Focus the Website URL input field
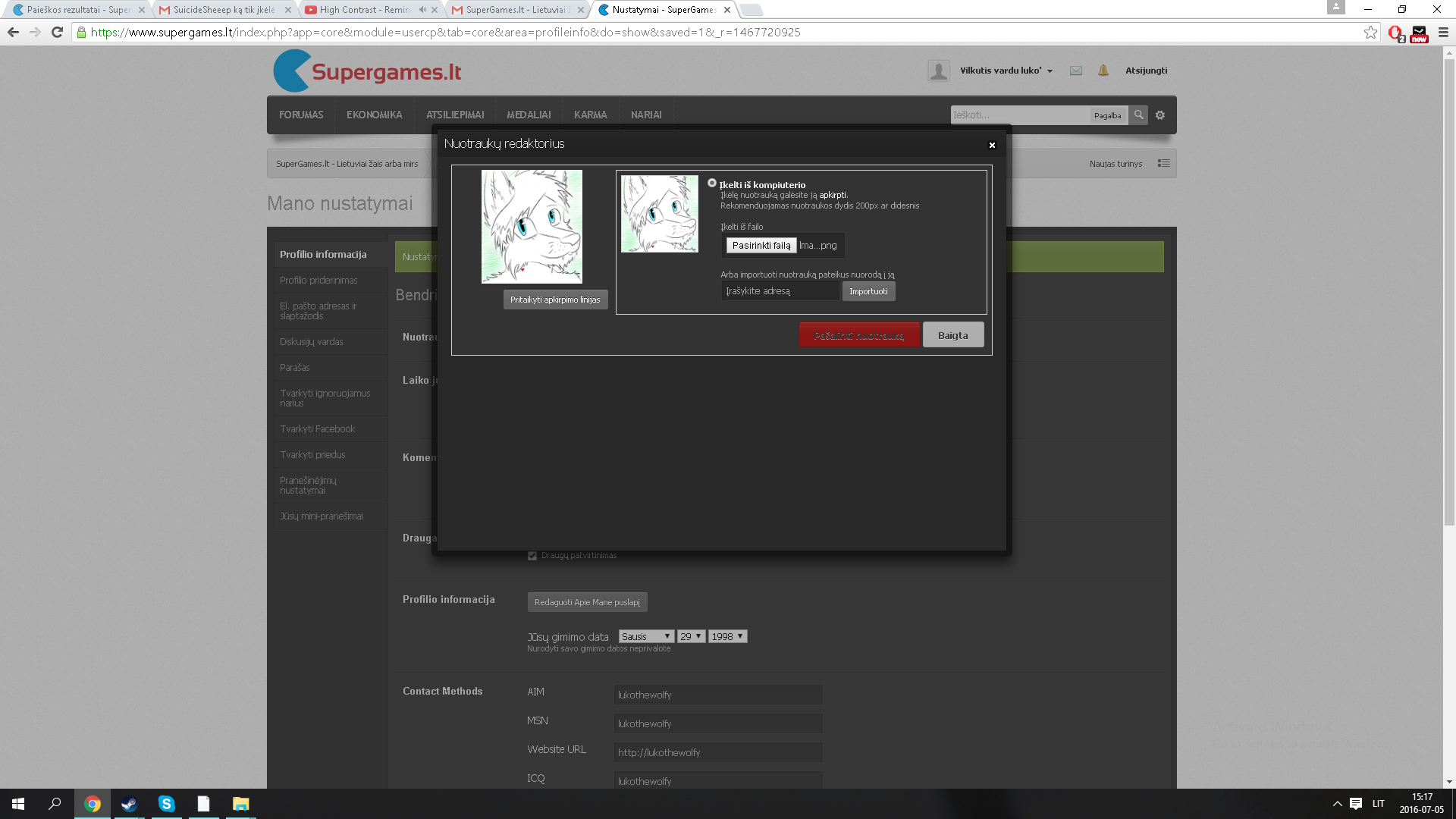Viewport: 1456px width, 819px height. tap(718, 752)
